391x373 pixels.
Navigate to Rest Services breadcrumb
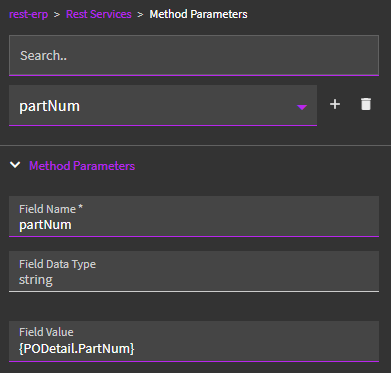(99, 14)
